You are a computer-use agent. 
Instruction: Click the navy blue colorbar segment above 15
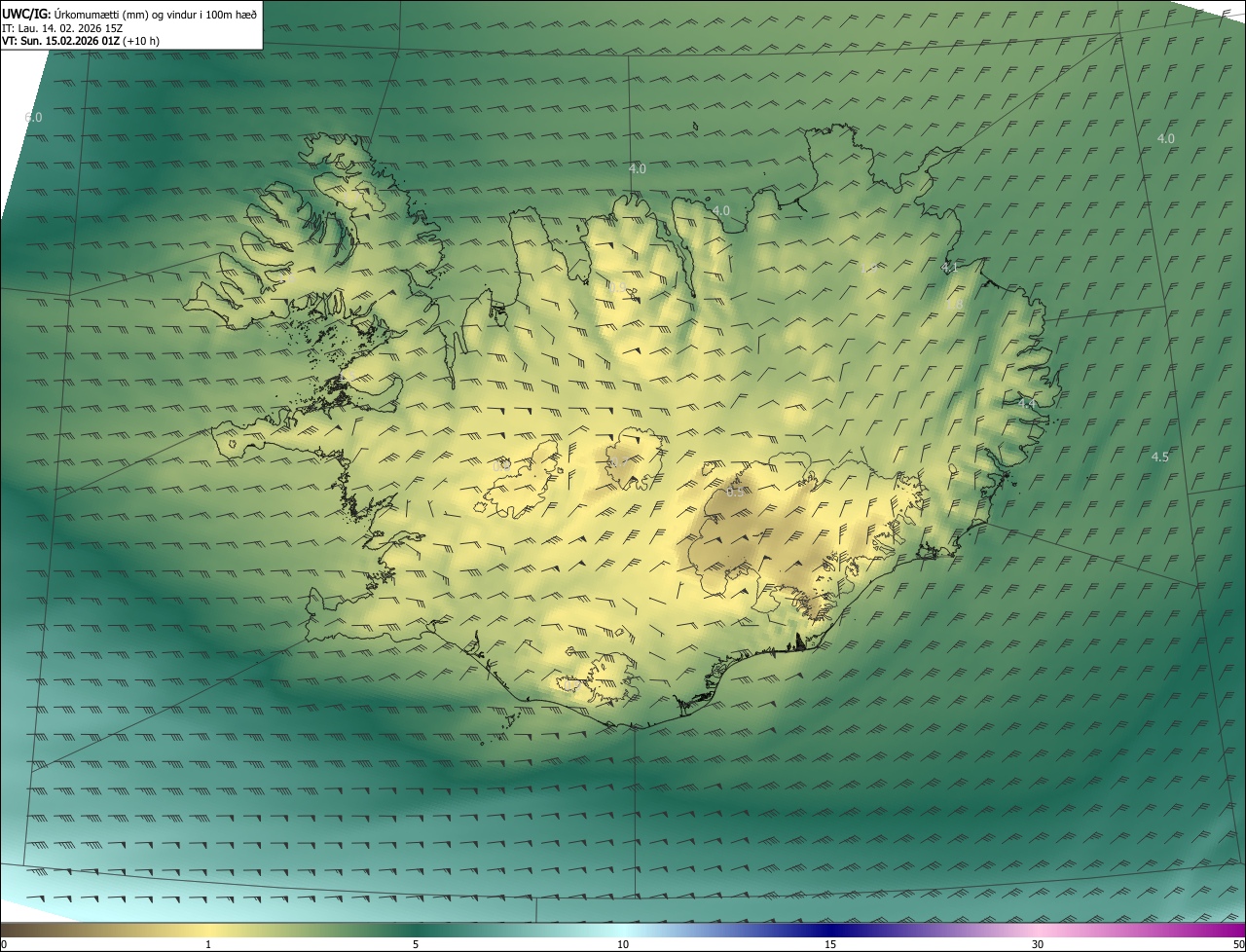point(830,930)
